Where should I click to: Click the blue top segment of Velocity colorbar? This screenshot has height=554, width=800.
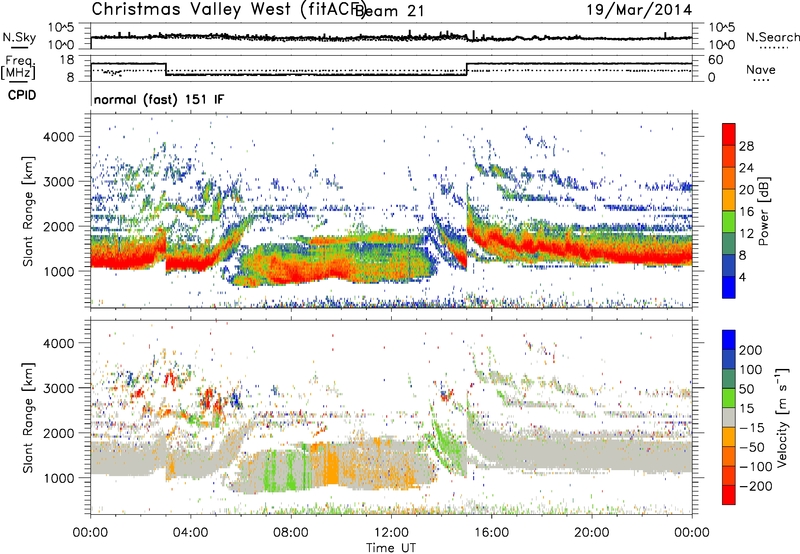[x=729, y=340]
